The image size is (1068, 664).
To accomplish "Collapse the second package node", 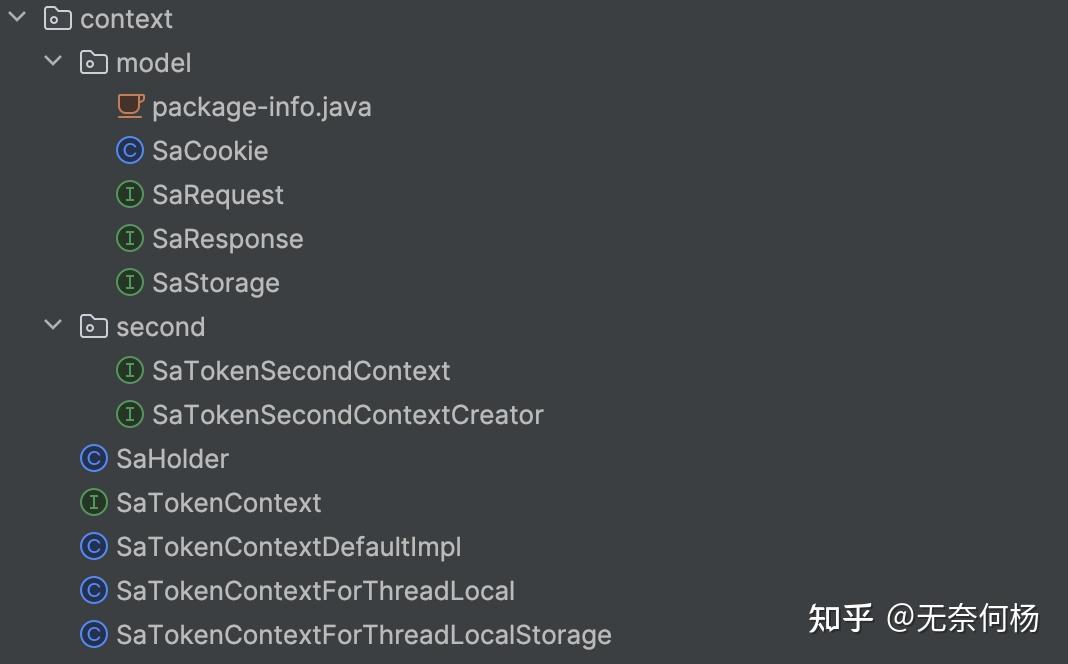I will pyautogui.click(x=52, y=325).
